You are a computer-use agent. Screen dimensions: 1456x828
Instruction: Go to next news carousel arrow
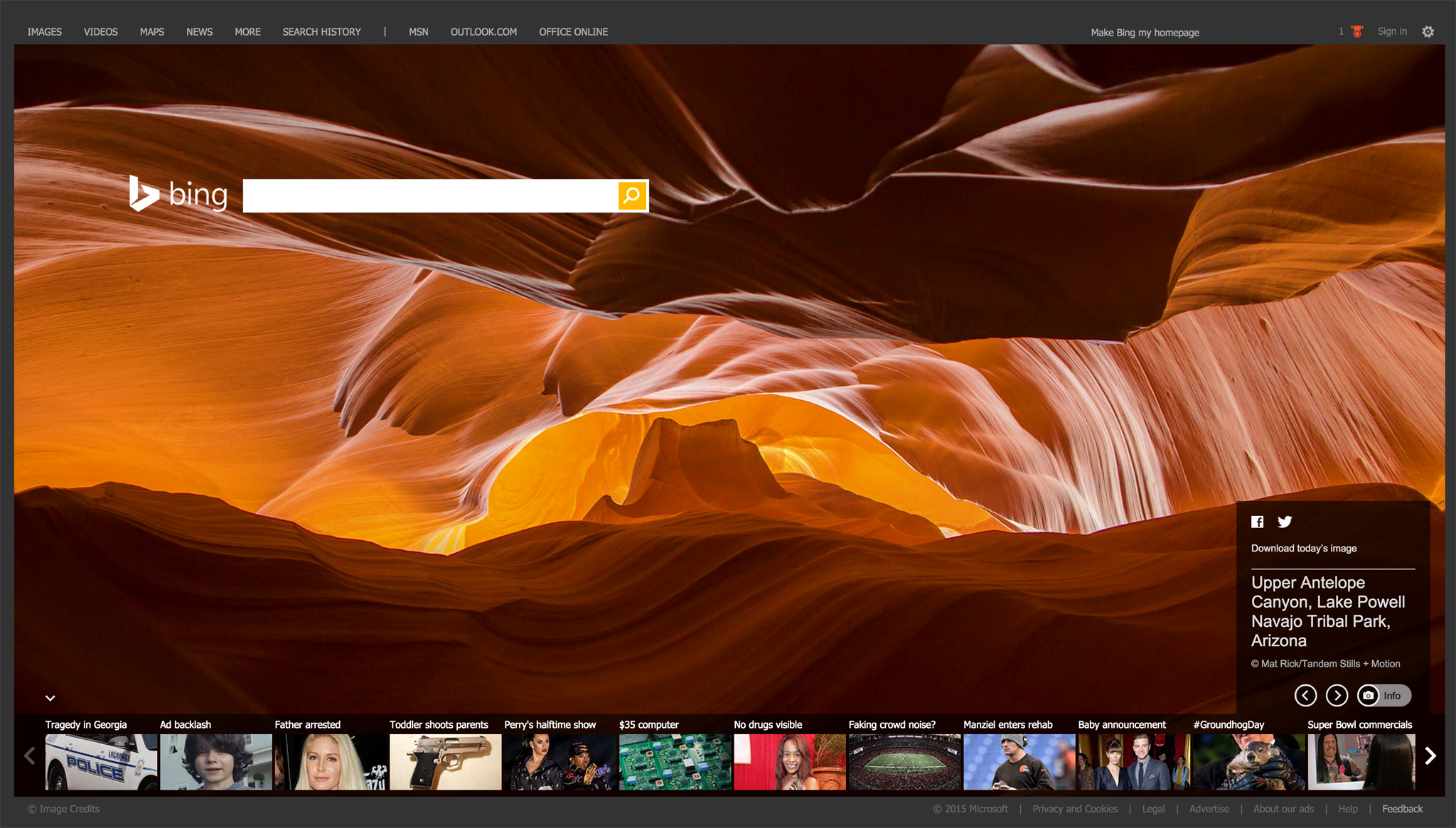pos(1430,756)
